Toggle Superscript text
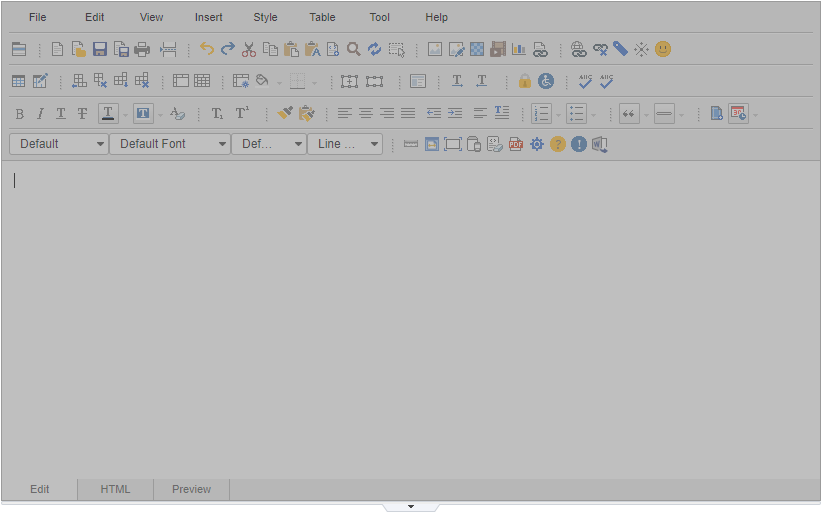The height and width of the screenshot is (513, 822). coord(242,113)
